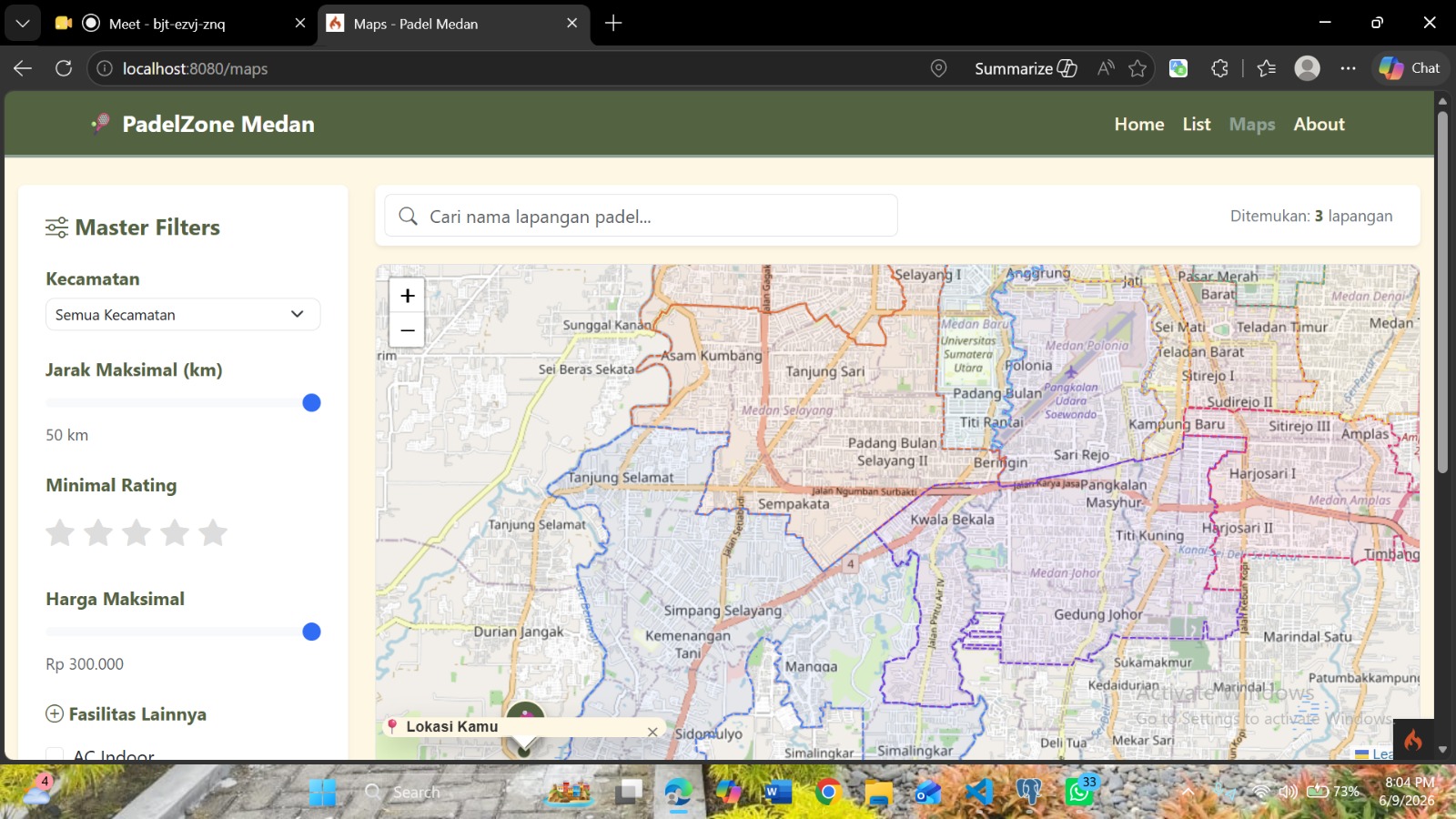Close the Meet tab

(299, 24)
